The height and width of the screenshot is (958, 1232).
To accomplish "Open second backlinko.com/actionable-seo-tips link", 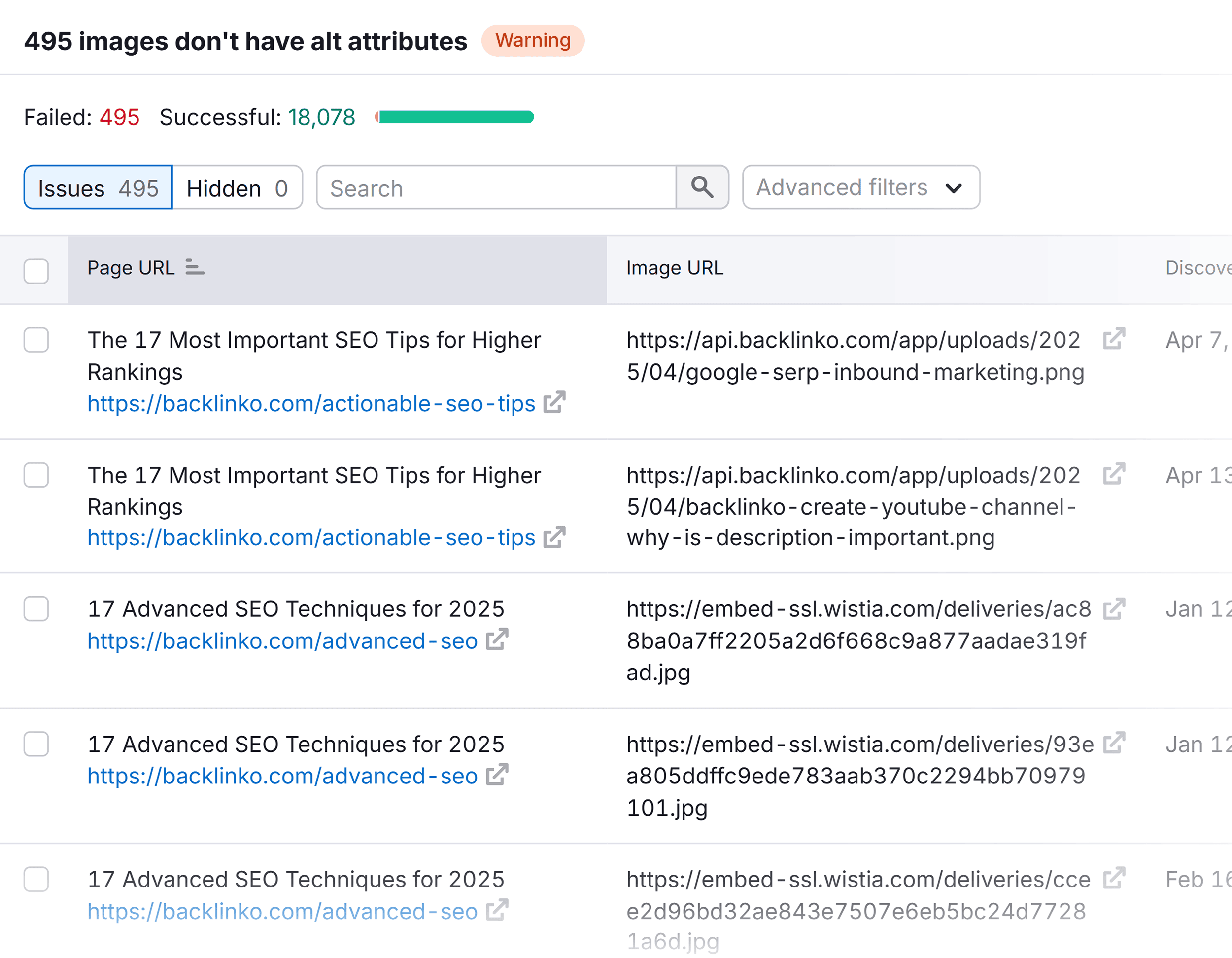I will click(311, 538).
